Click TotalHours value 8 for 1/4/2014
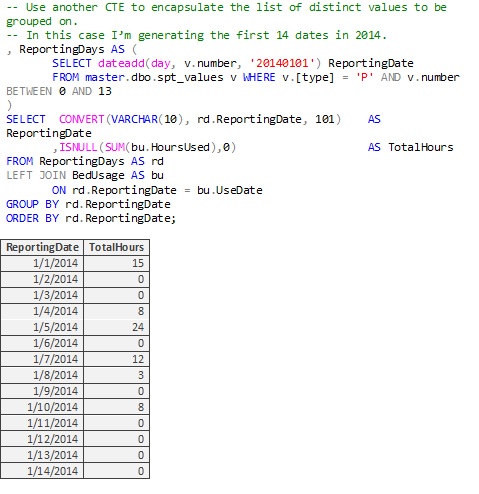Viewport: 479px width, 494px height. click(x=116, y=311)
